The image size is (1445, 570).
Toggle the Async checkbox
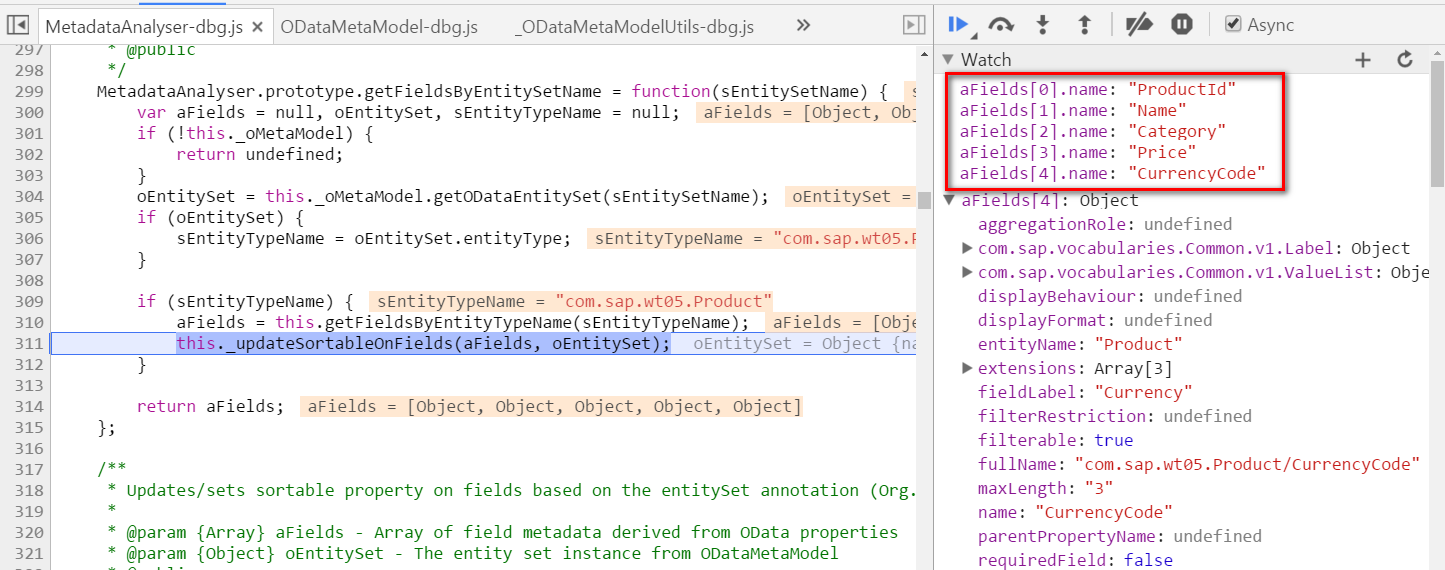pos(1233,25)
